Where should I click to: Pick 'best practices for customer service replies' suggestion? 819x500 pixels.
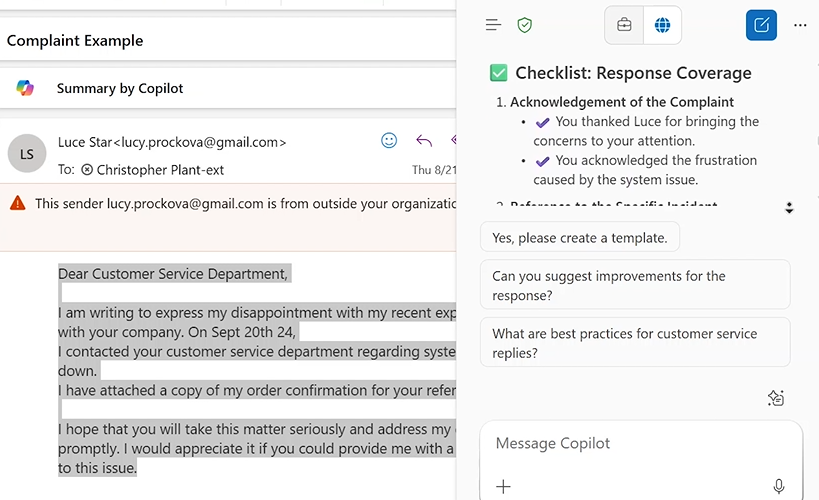[x=635, y=343]
